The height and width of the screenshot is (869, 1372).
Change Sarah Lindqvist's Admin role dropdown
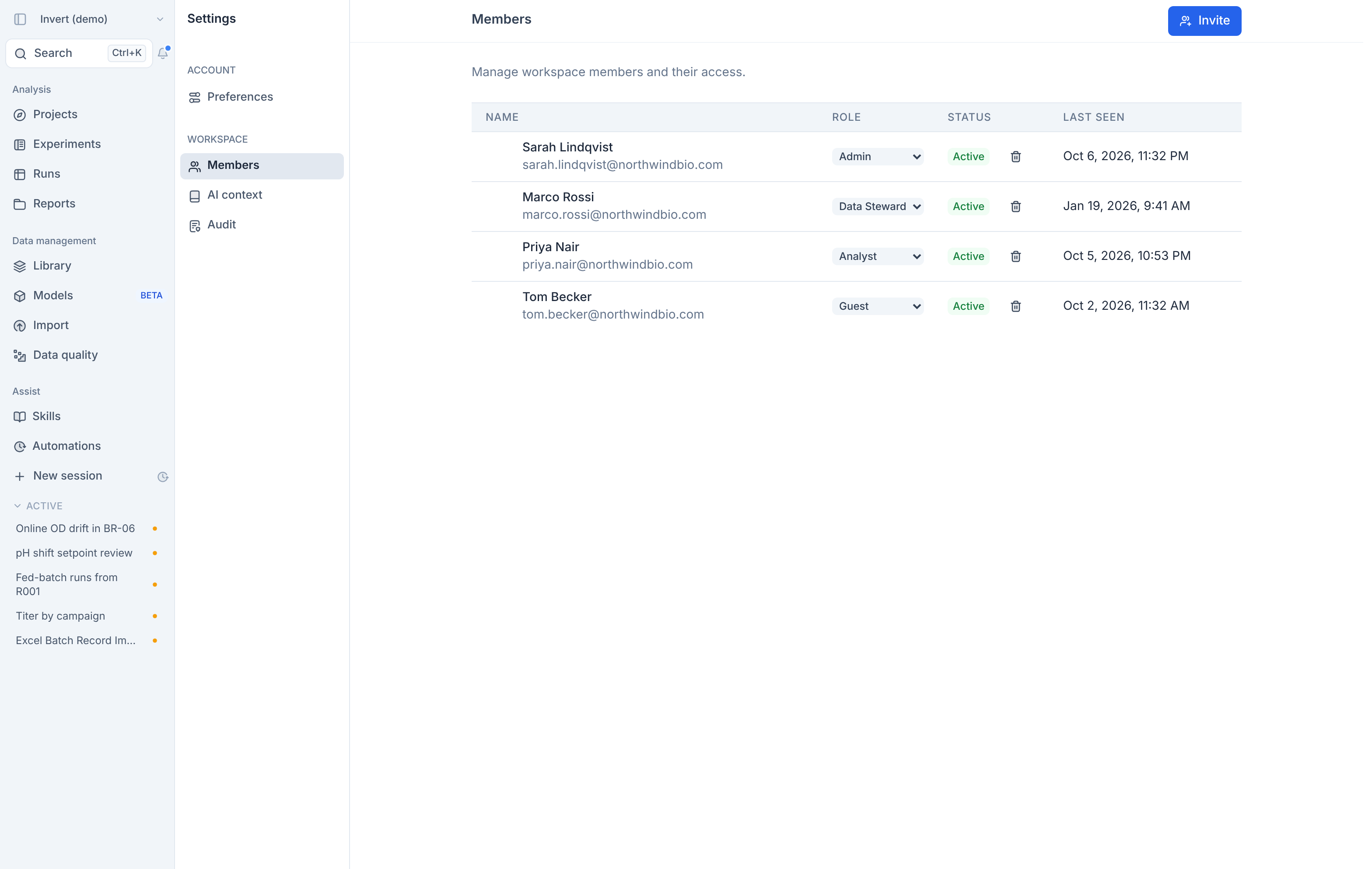pos(878,157)
